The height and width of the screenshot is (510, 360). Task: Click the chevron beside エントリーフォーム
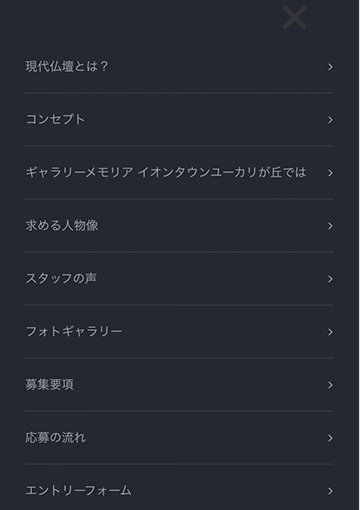[330, 491]
